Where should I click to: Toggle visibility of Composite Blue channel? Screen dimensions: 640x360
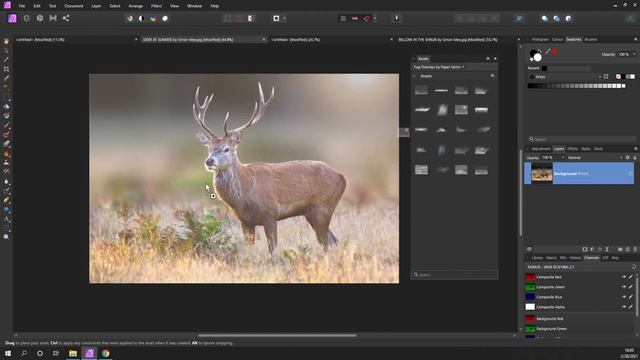(x=624, y=297)
